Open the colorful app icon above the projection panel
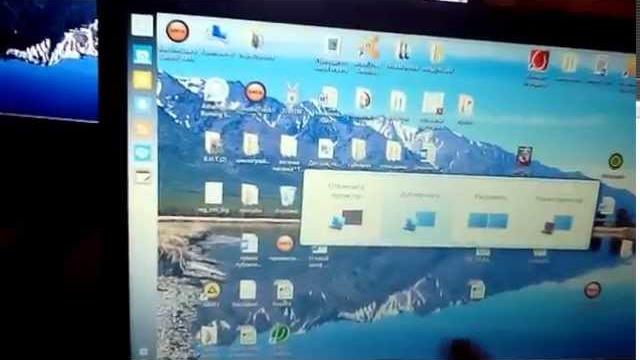This screenshot has height=360, width=640. tap(524, 156)
